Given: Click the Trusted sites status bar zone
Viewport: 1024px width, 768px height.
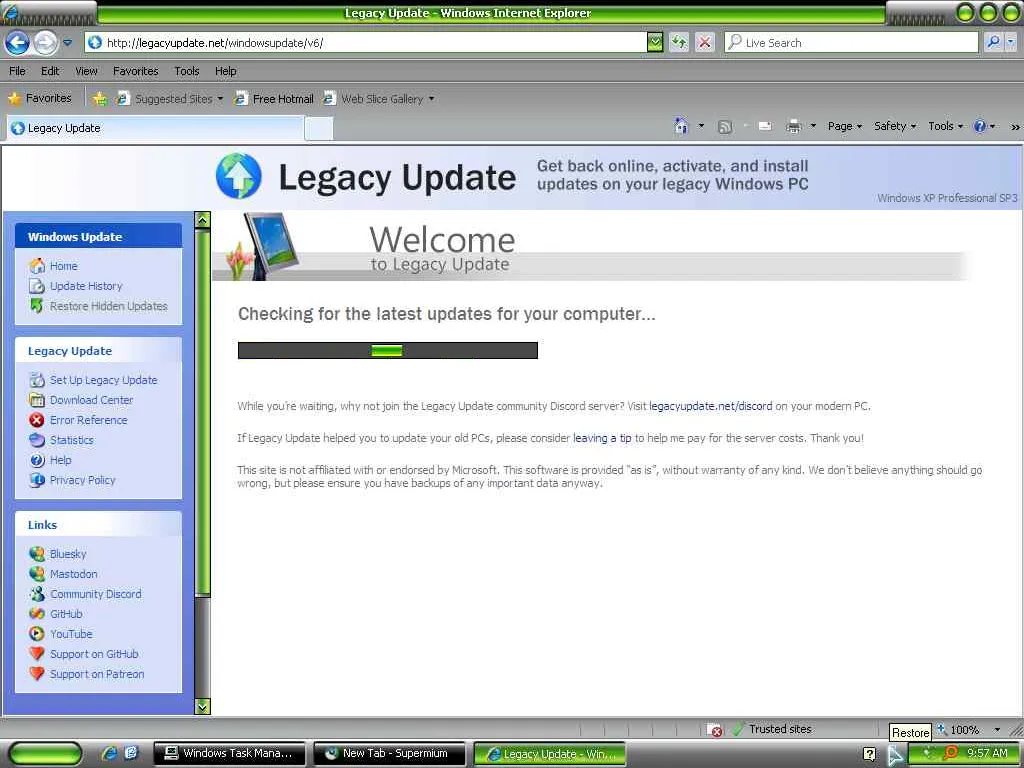Looking at the screenshot, I should point(774,729).
